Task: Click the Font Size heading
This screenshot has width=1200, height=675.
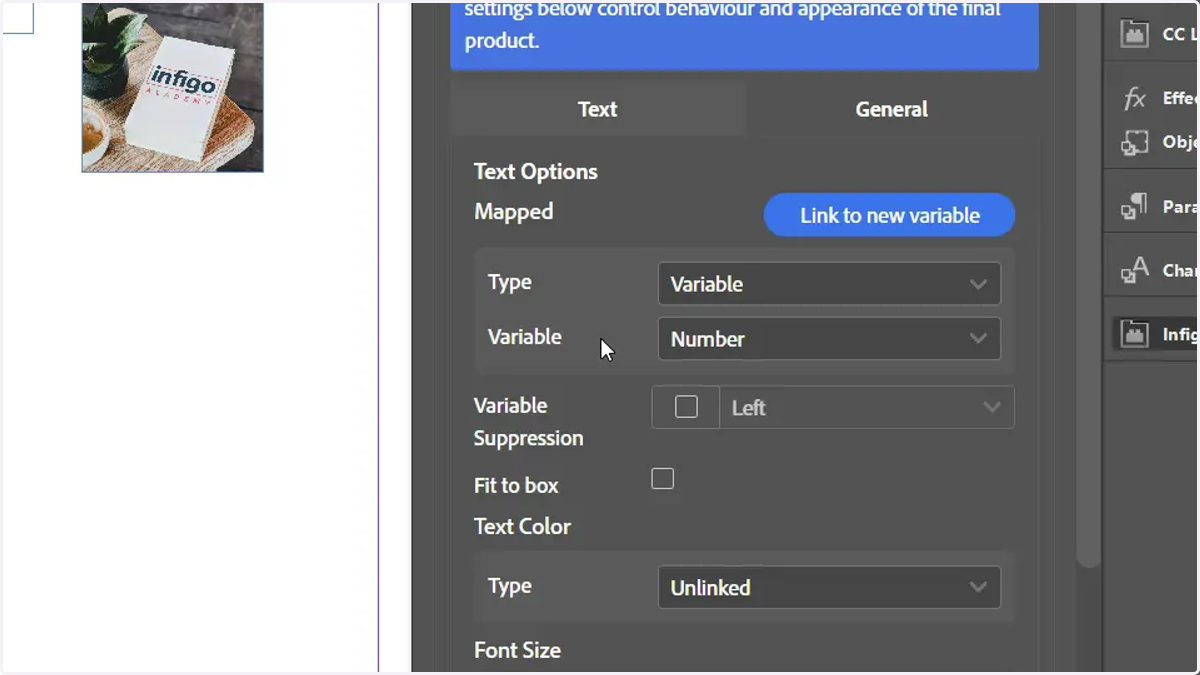Action: 517,650
